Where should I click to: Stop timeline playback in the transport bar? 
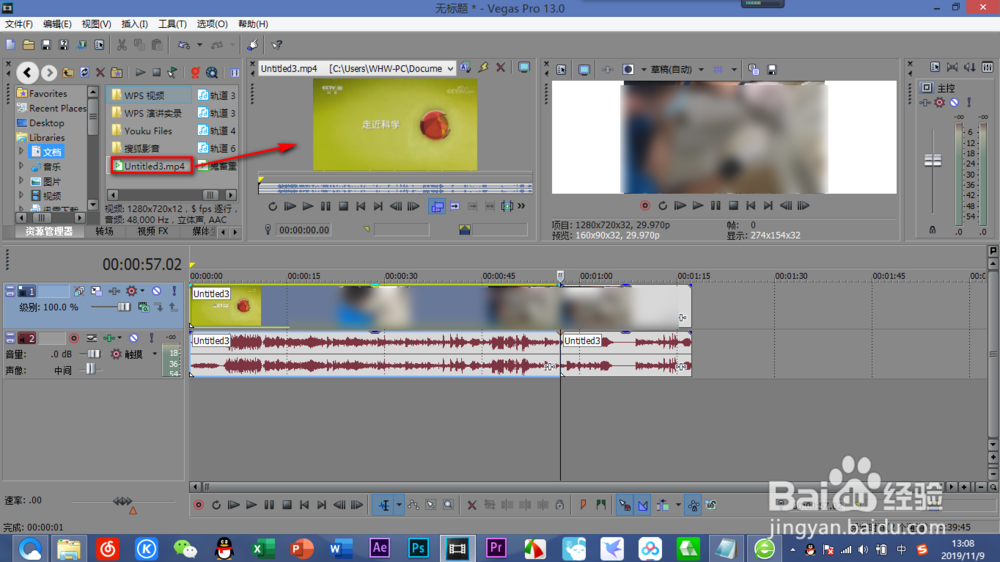[287, 505]
